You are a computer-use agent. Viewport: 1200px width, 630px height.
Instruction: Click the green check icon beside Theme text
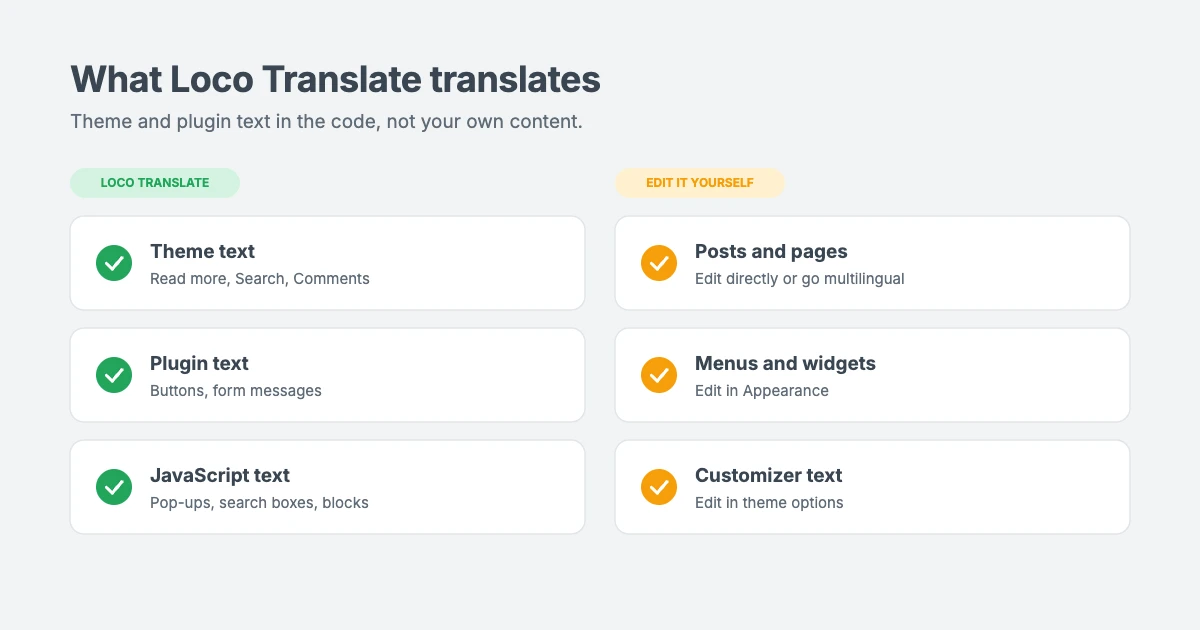(114, 263)
